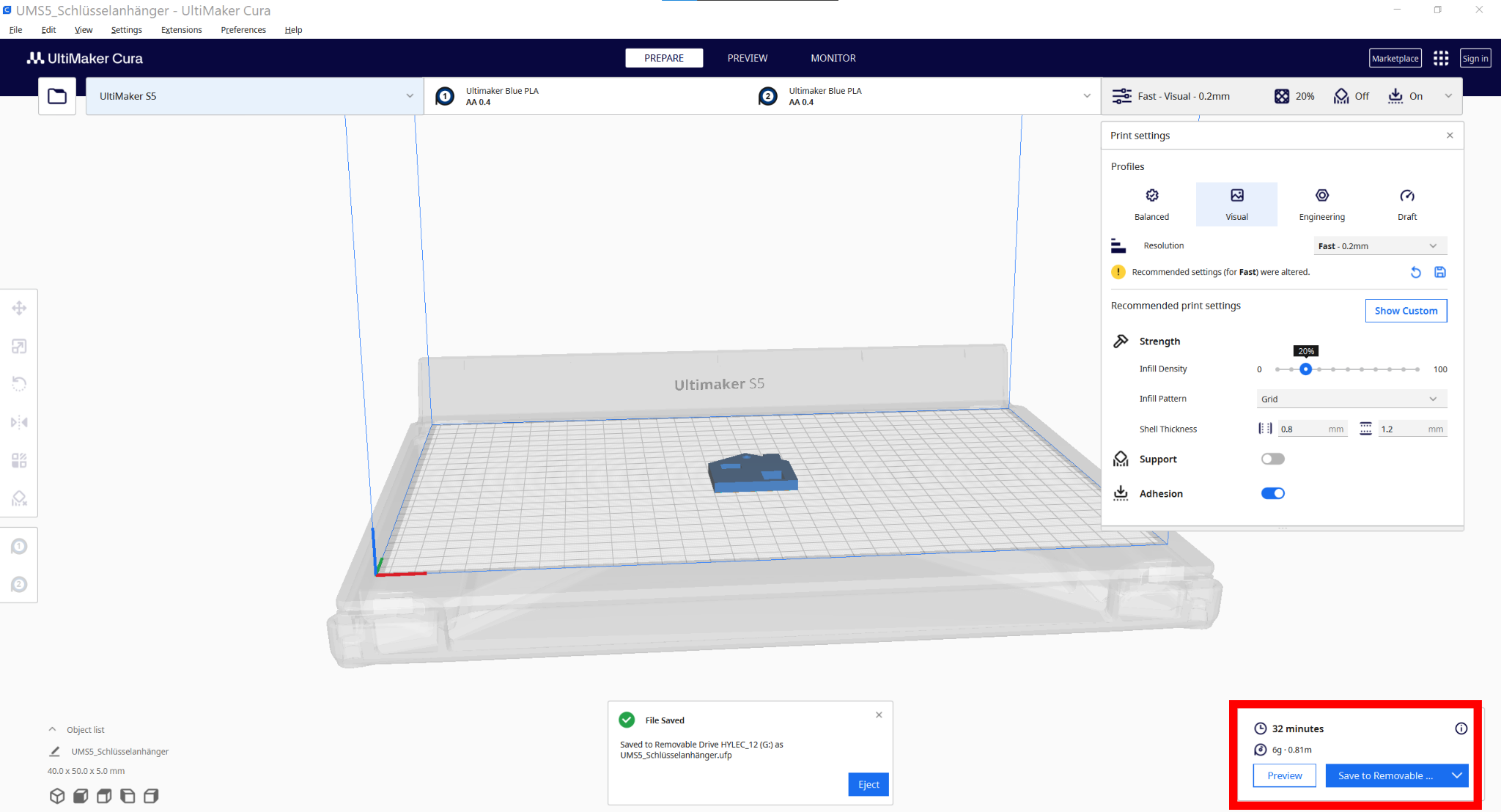
Task: Select the Draft profile
Action: tap(1406, 204)
